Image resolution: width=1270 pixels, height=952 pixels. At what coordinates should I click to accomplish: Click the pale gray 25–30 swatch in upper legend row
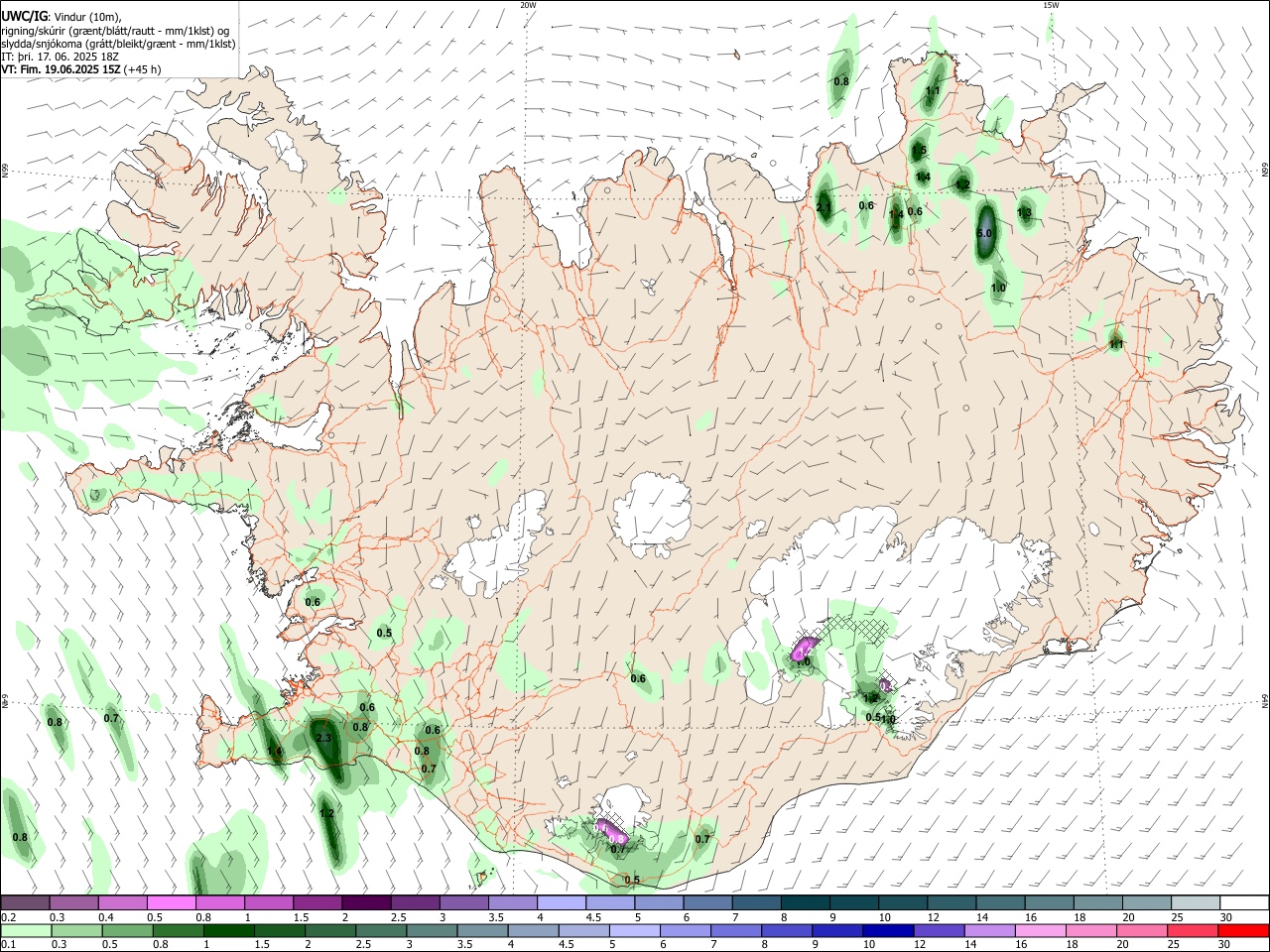click(x=1196, y=902)
